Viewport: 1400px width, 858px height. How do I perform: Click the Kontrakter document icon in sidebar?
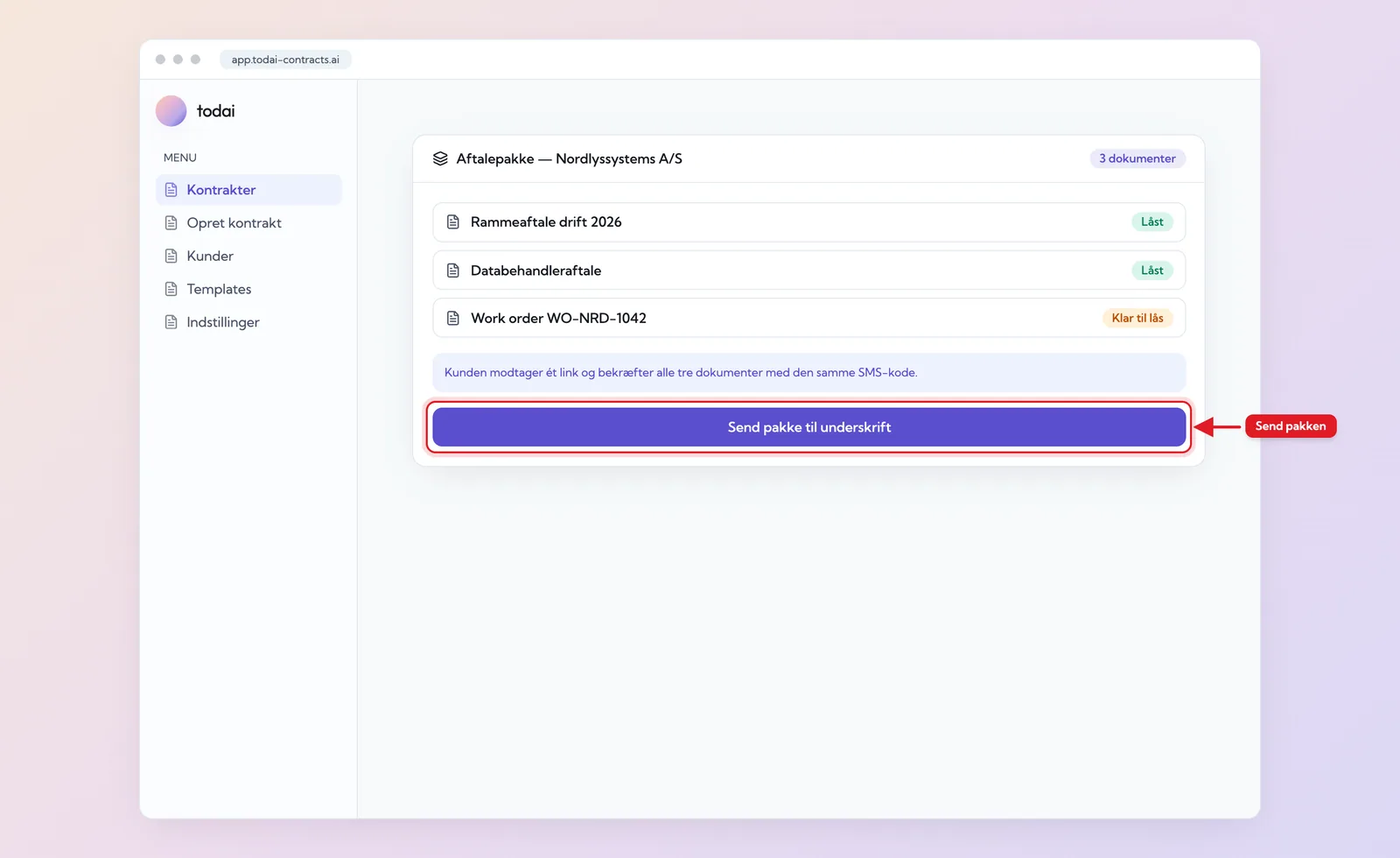tap(171, 190)
